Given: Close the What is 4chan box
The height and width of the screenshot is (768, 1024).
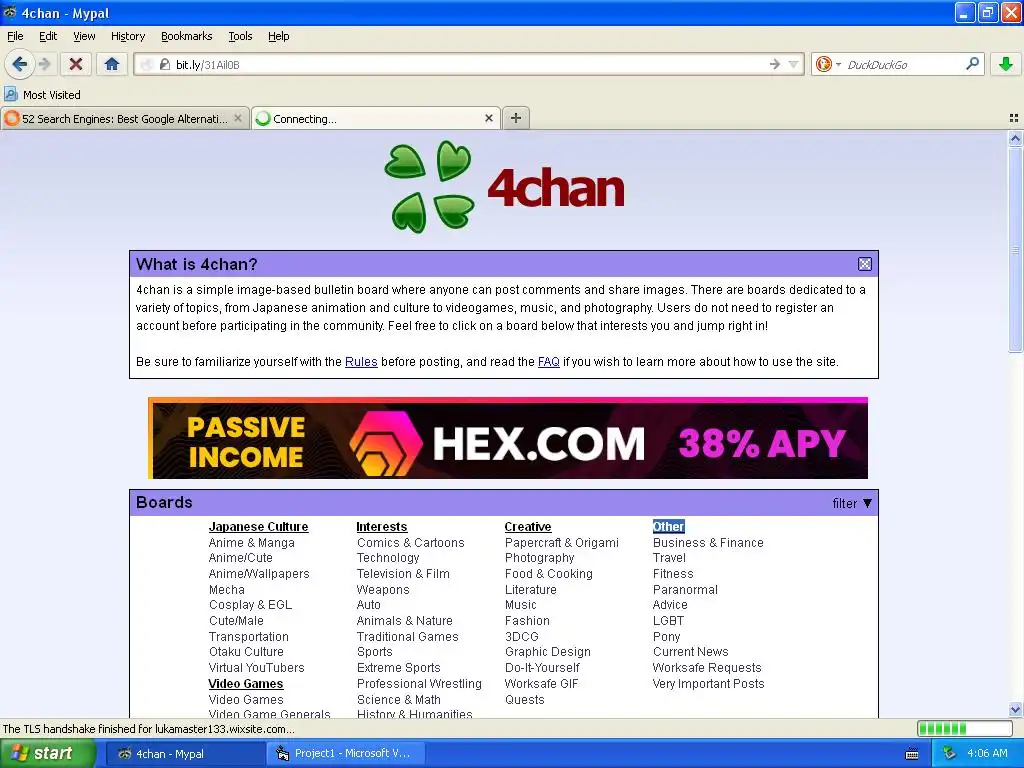Looking at the screenshot, I should (865, 264).
